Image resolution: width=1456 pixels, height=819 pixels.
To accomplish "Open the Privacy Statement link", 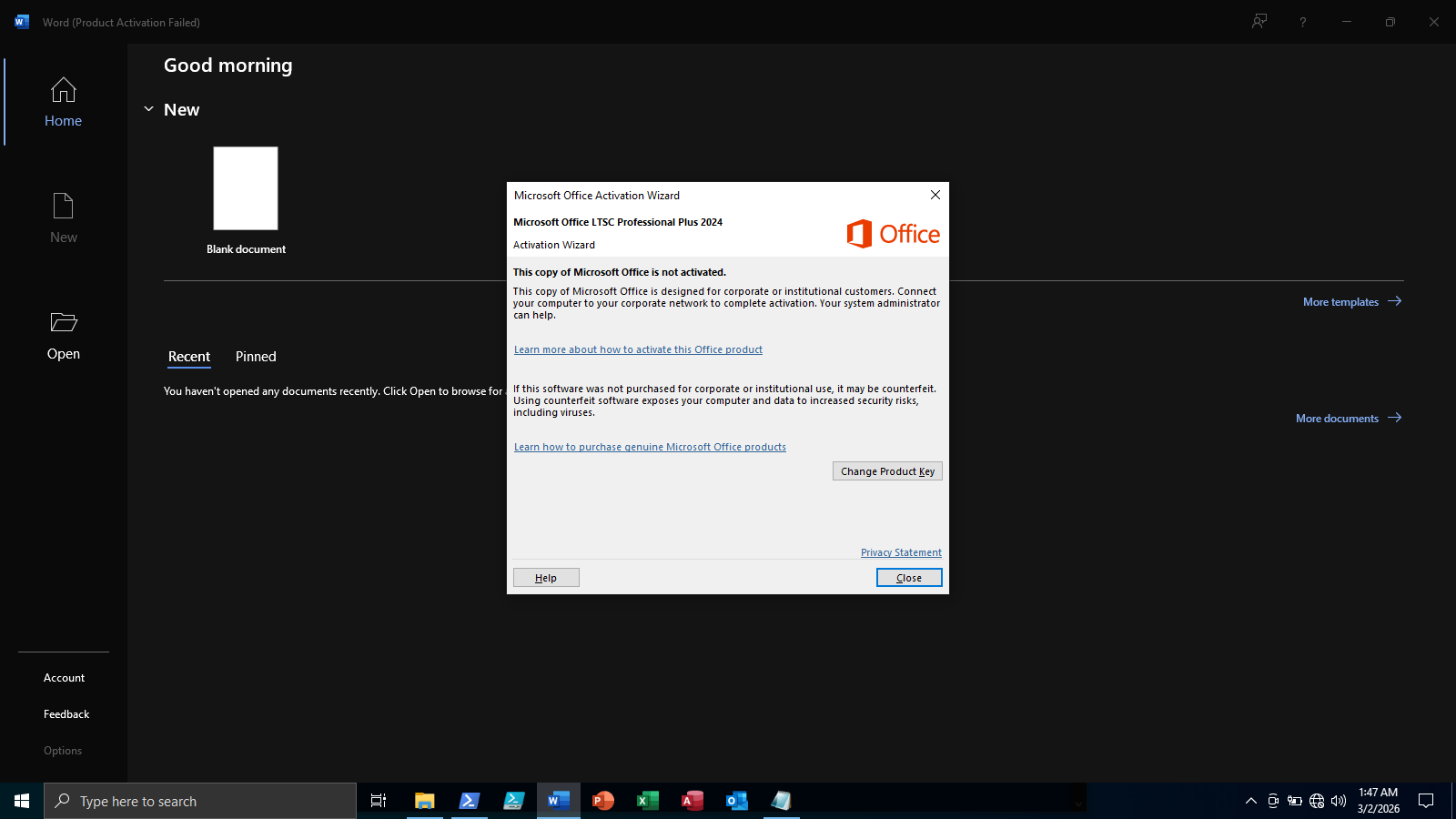I will coord(901,551).
